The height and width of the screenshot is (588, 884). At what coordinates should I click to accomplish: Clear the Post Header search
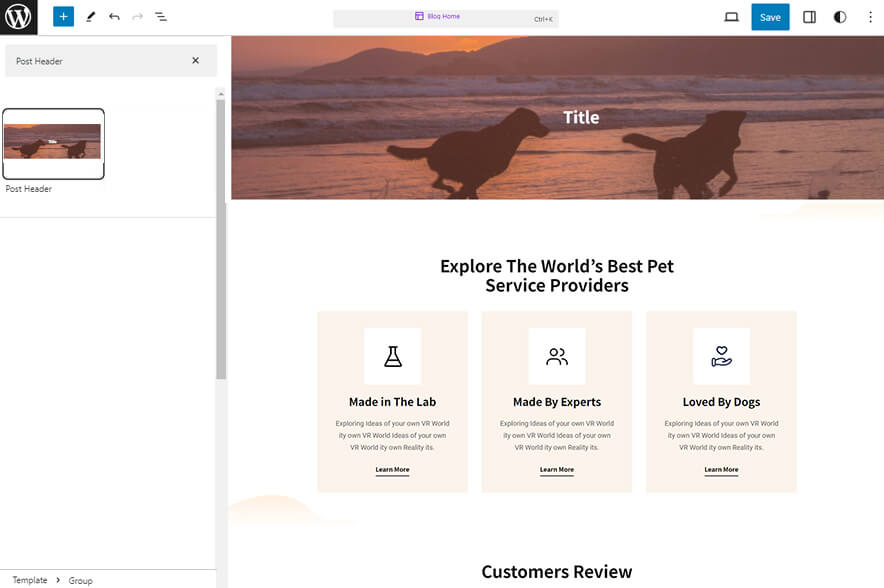pyautogui.click(x=196, y=61)
